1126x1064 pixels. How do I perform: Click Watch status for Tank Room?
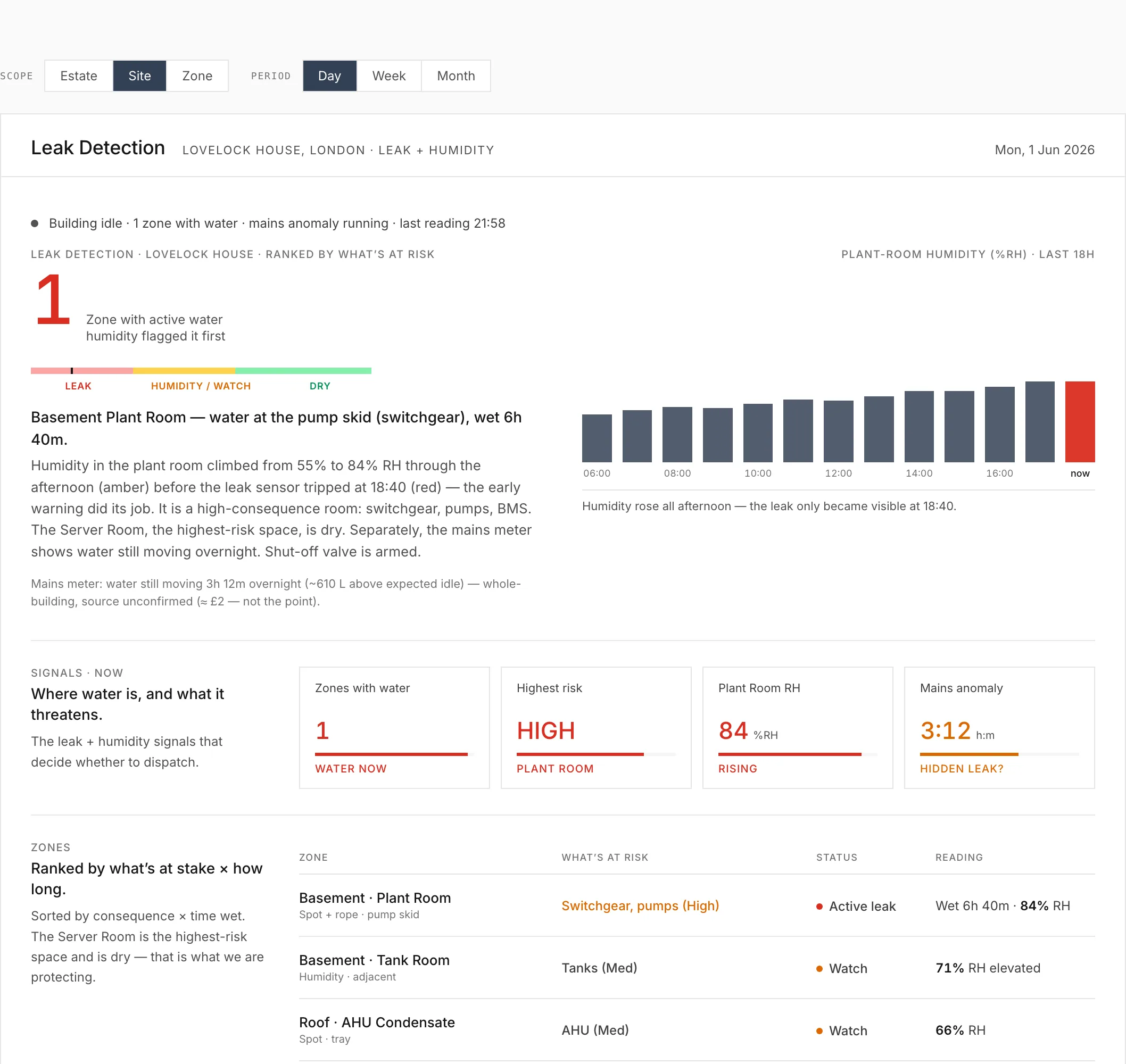click(x=842, y=969)
